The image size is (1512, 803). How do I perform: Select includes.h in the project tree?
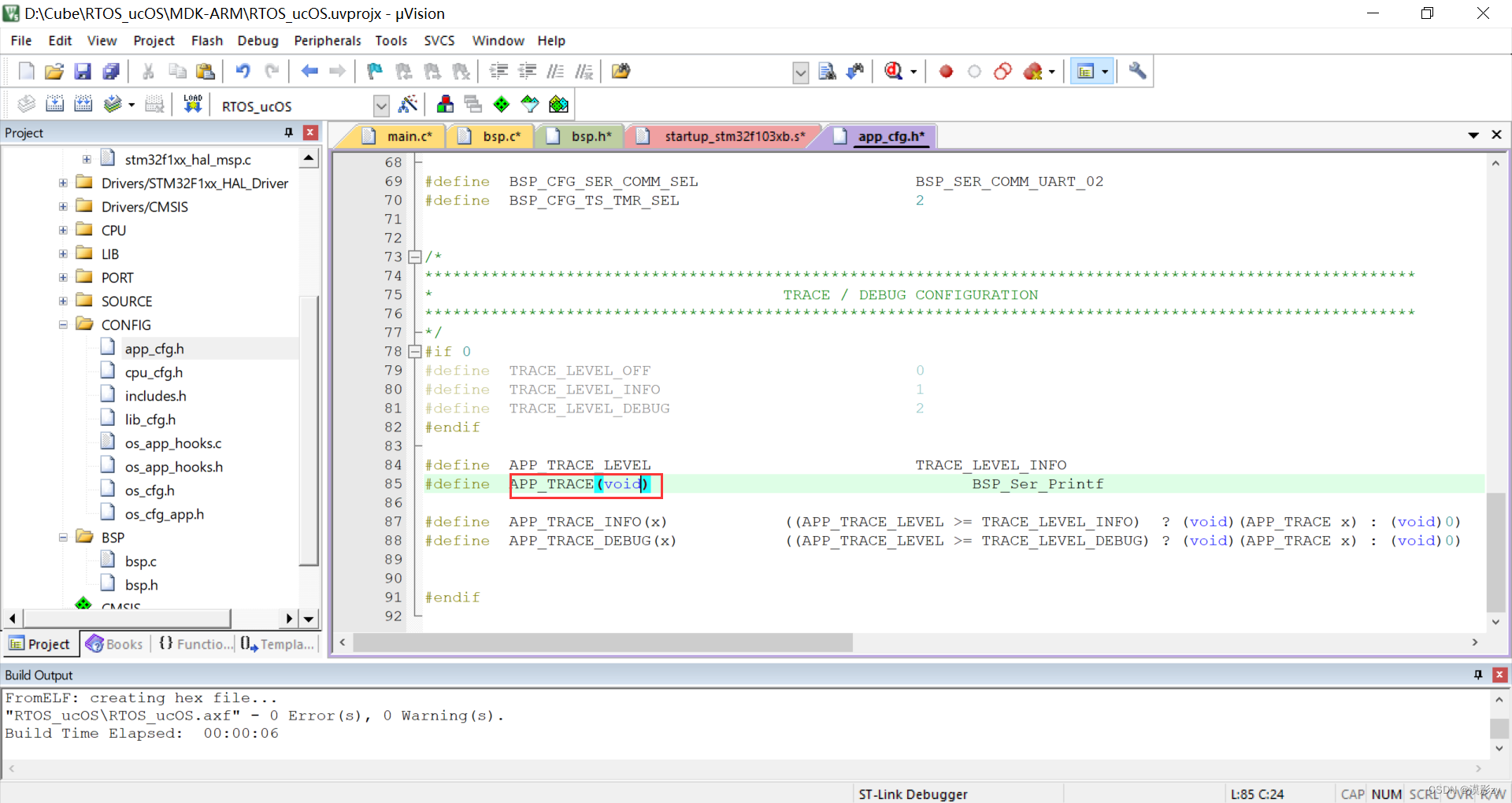[x=155, y=396]
